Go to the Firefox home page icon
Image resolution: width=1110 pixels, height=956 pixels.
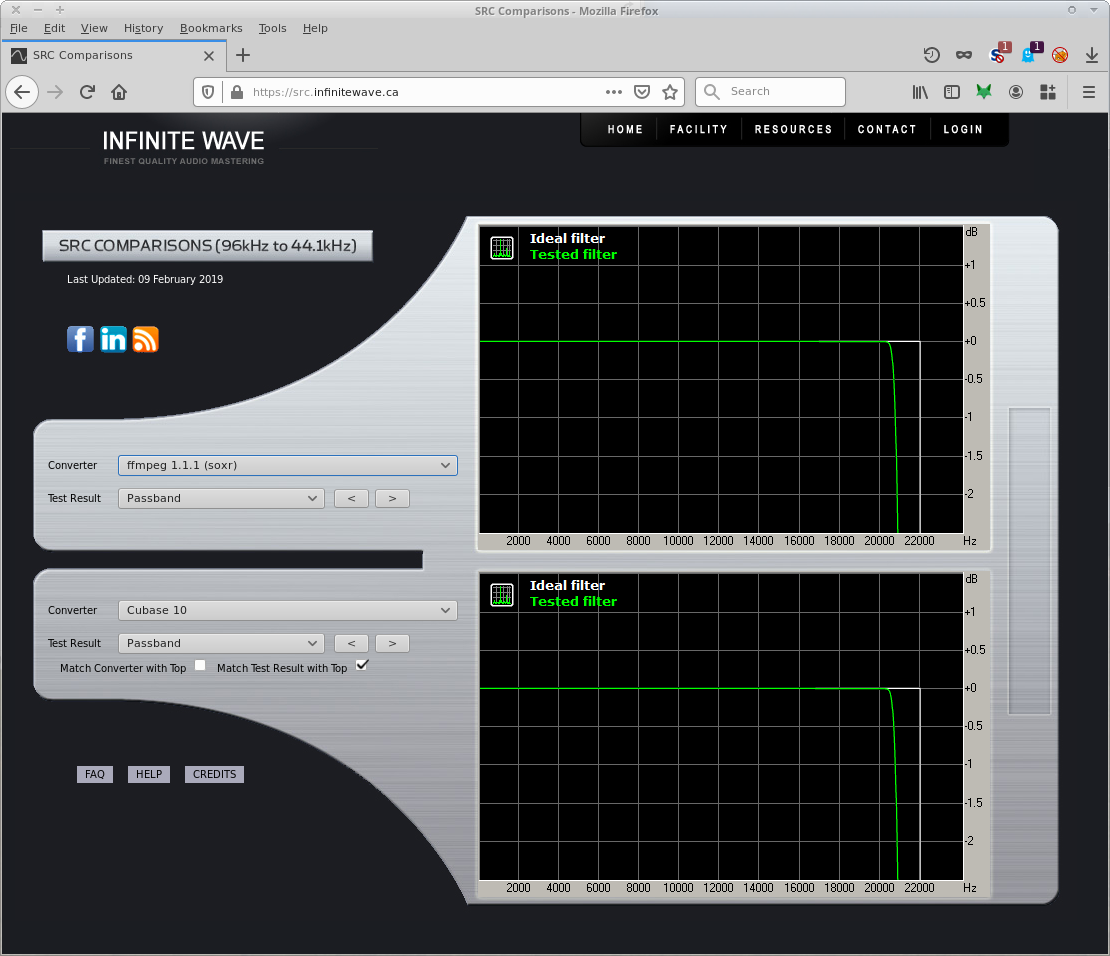[119, 92]
